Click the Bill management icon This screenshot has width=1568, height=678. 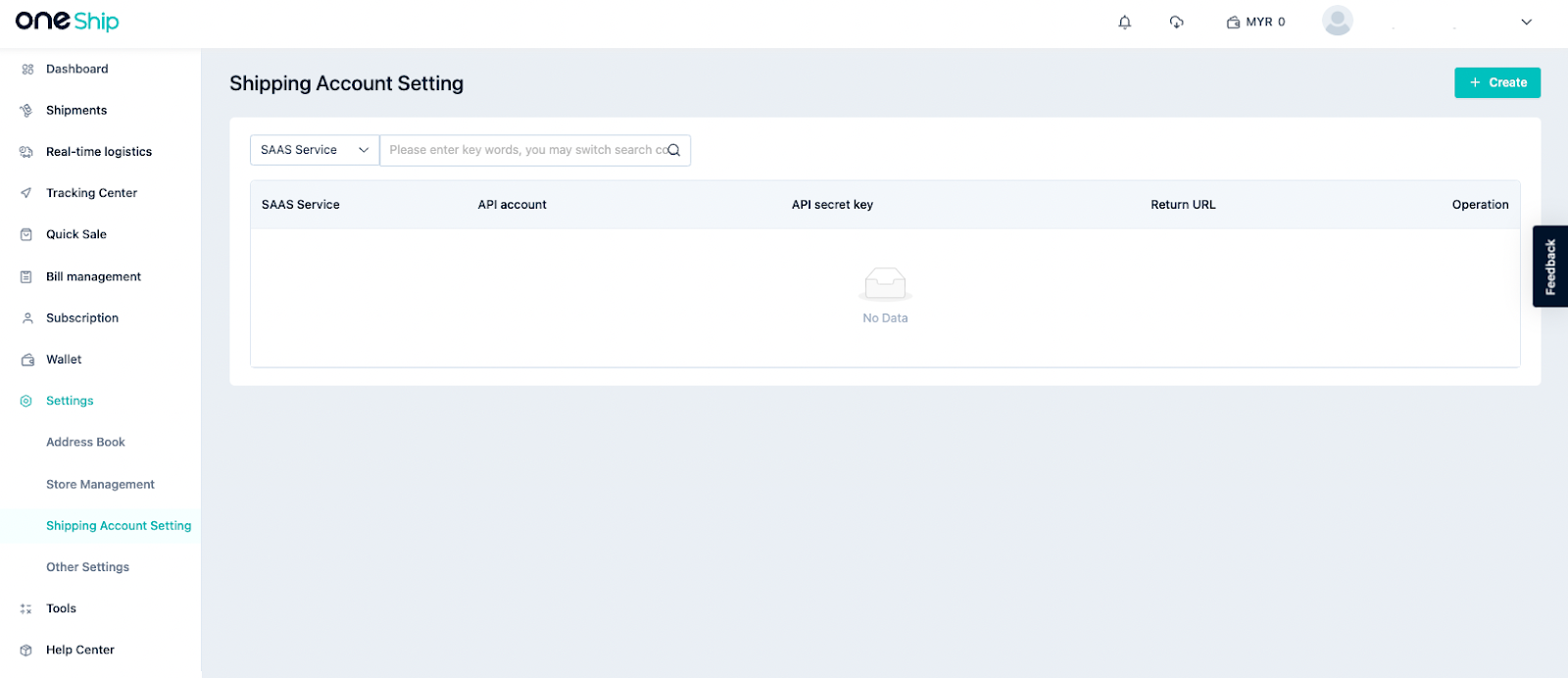(x=26, y=277)
